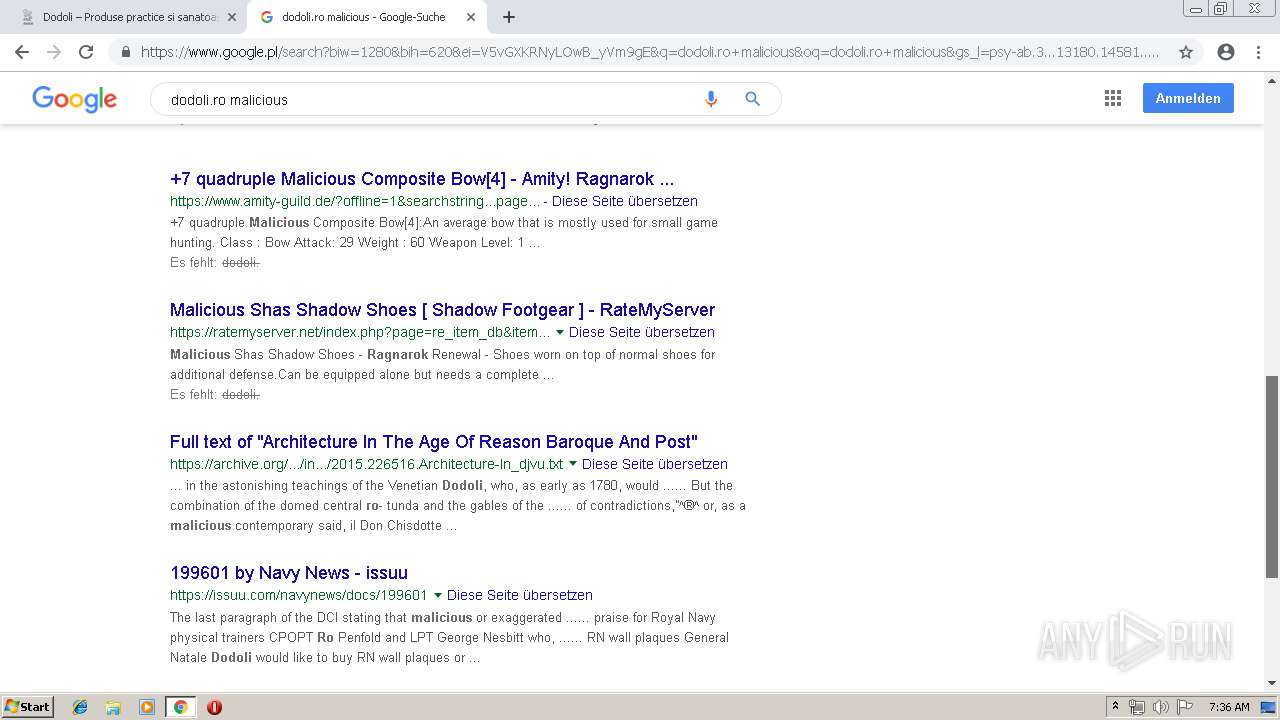
Task: Click the amity-guild.de green URL
Action: click(355, 201)
